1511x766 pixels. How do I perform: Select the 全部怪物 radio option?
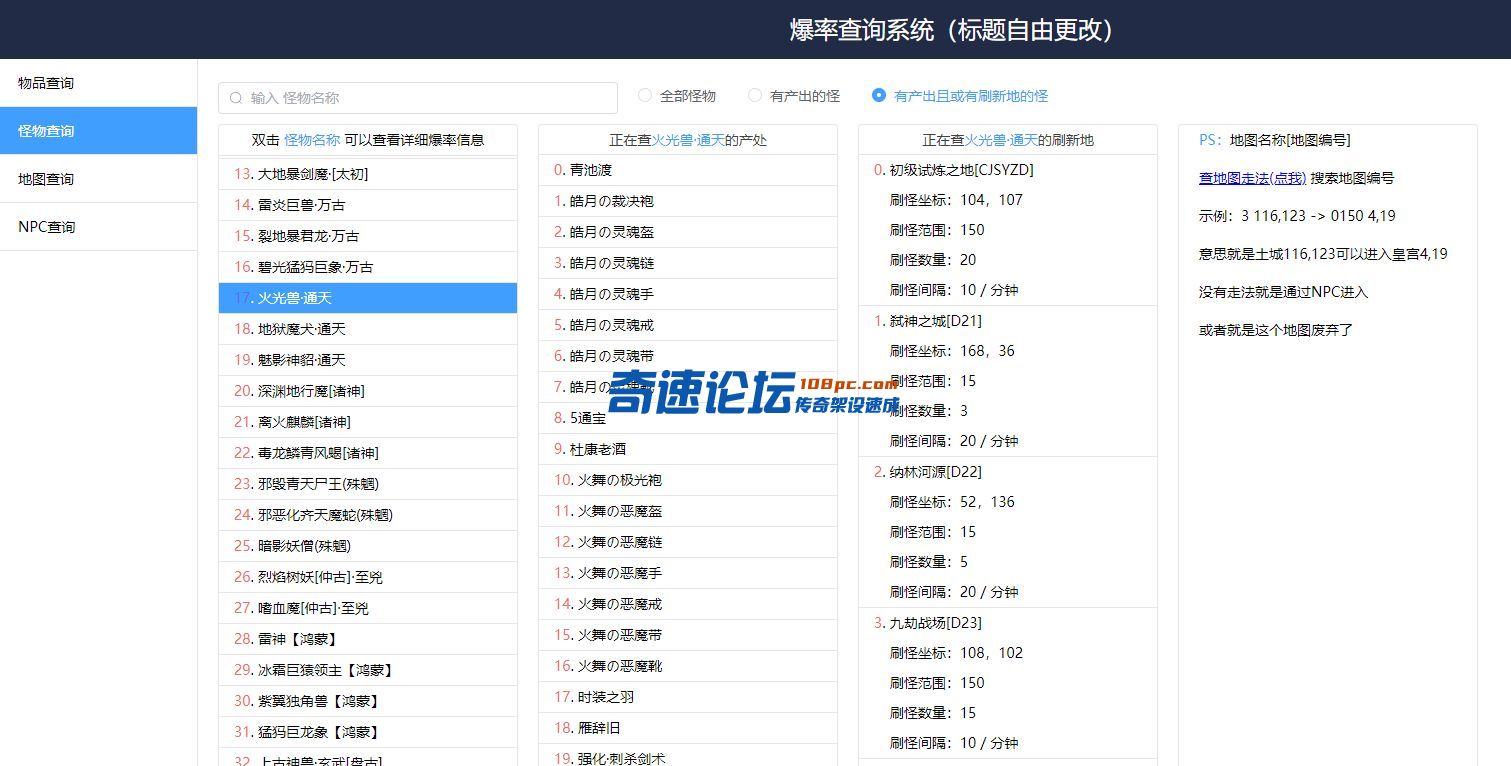tap(677, 96)
